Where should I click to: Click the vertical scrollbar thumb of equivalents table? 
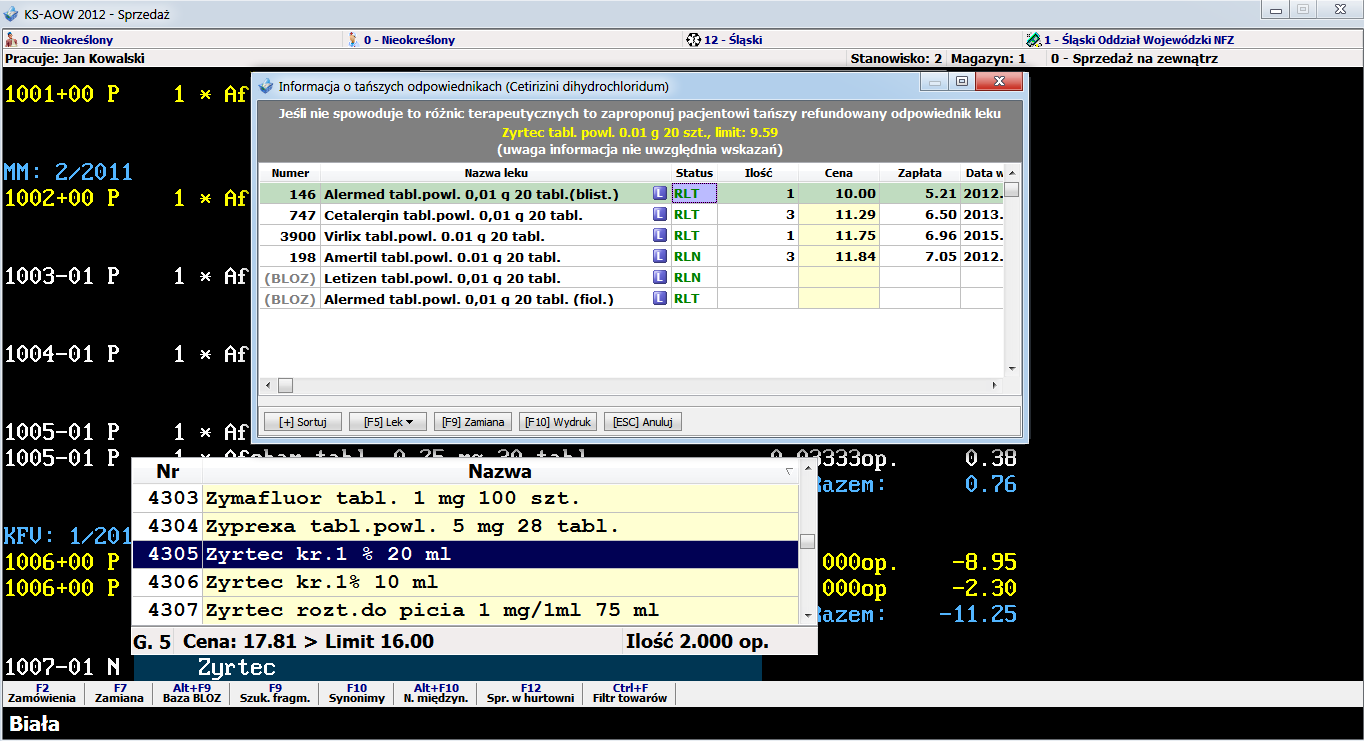[x=1011, y=190]
